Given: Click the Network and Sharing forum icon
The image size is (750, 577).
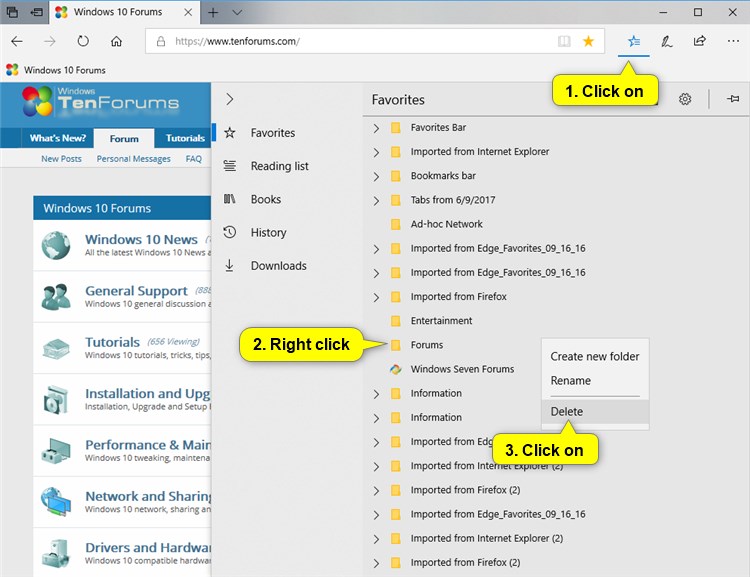Looking at the screenshot, I should click(56, 501).
